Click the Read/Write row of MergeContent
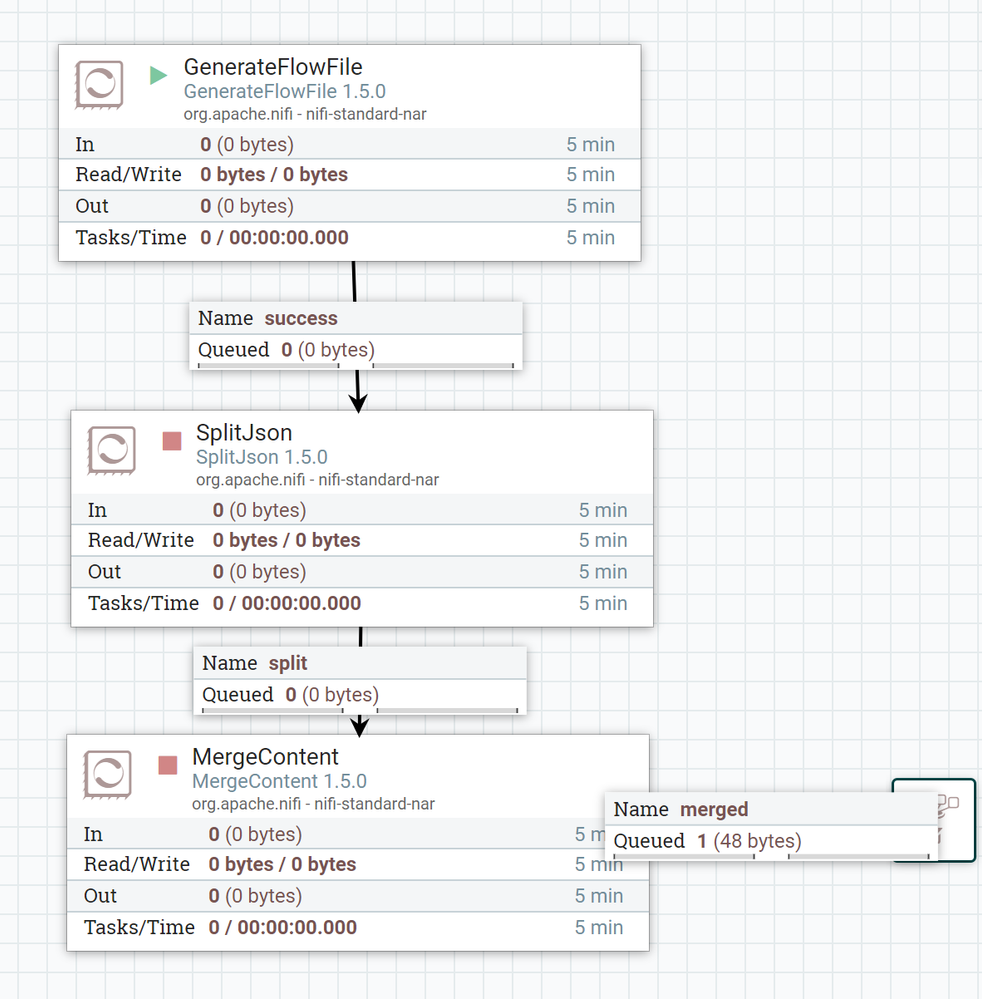The width and height of the screenshot is (982, 999). point(357,865)
